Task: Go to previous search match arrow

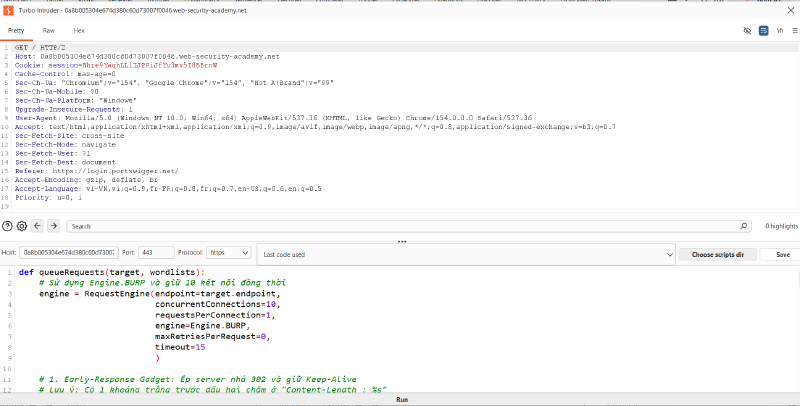Action: [37, 225]
